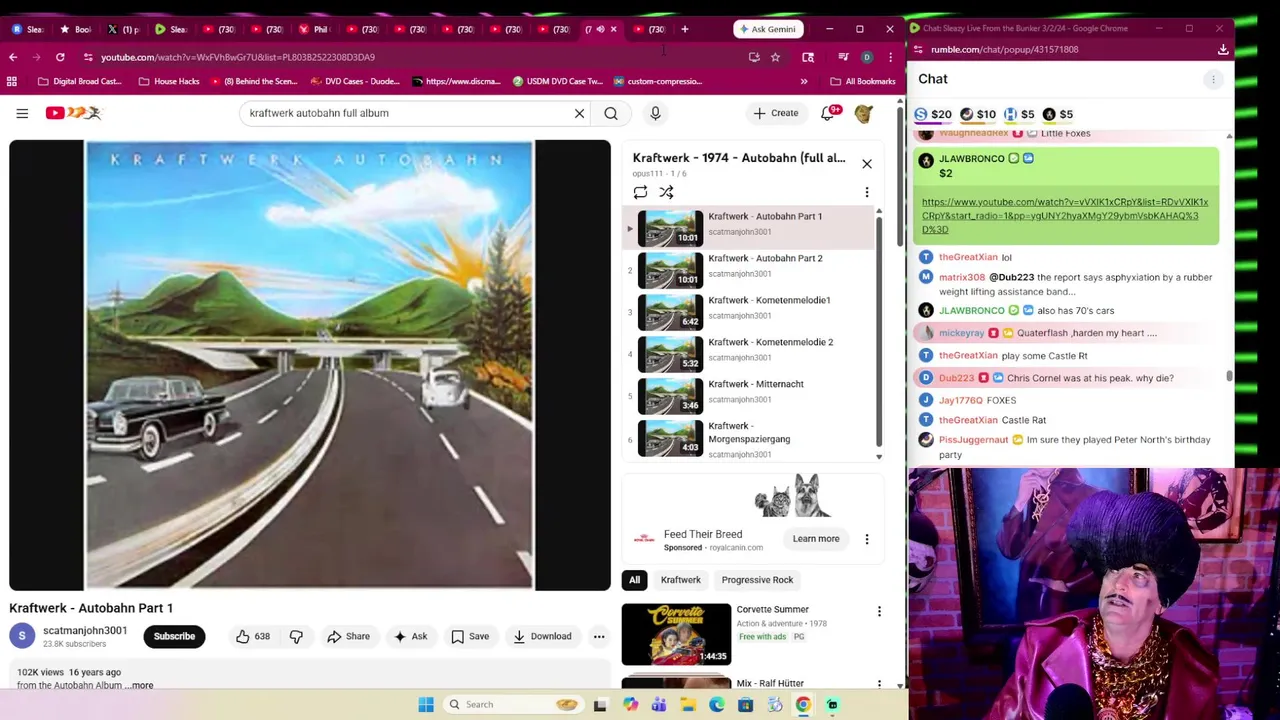
Task: Open more actions ellipsis under video
Action: coord(599,636)
